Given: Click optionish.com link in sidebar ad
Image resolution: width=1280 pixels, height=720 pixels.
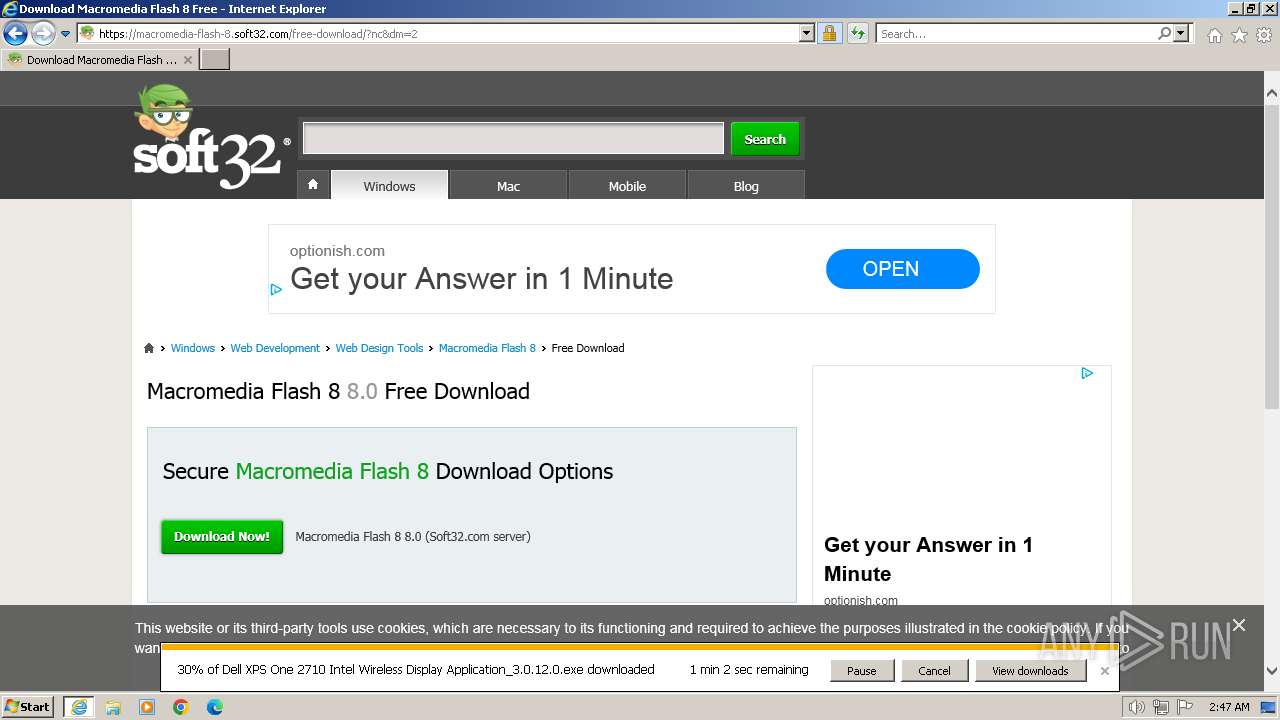Looking at the screenshot, I should click(861, 600).
